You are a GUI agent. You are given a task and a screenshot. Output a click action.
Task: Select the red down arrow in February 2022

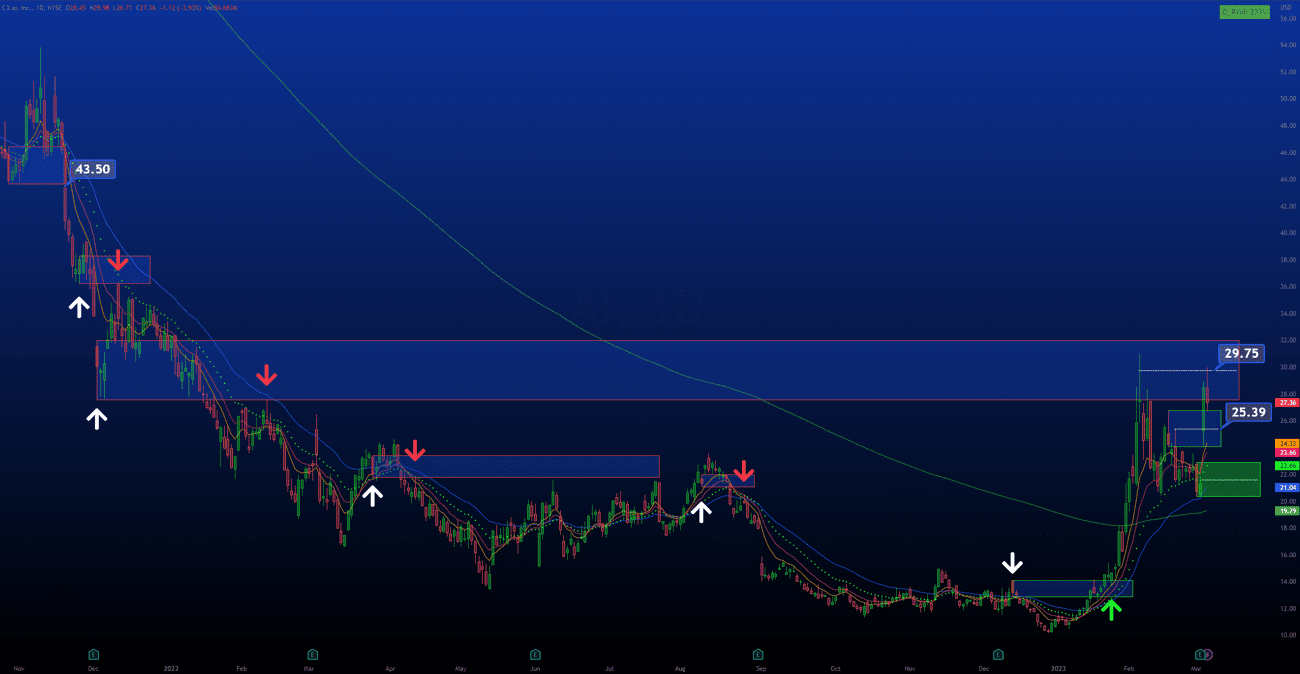266,375
